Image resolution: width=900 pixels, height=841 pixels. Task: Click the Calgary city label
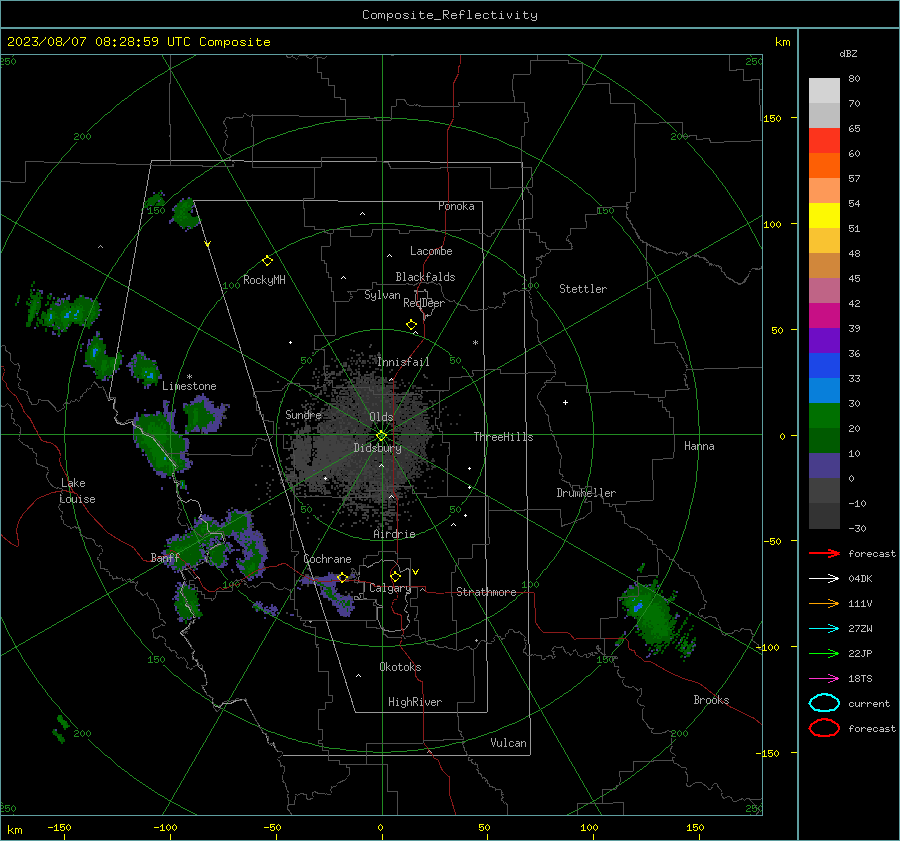(x=390, y=588)
